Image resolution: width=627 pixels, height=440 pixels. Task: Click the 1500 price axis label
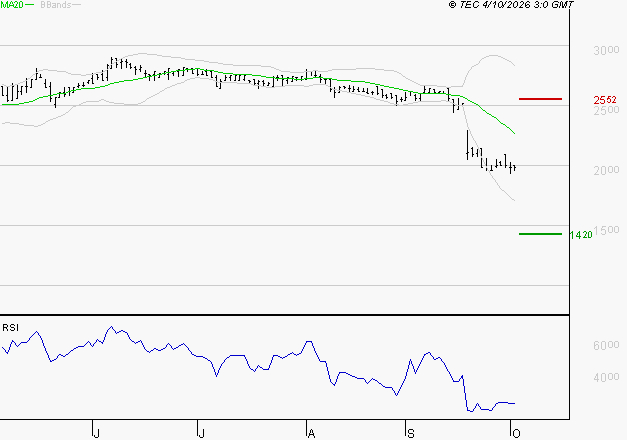pos(606,230)
